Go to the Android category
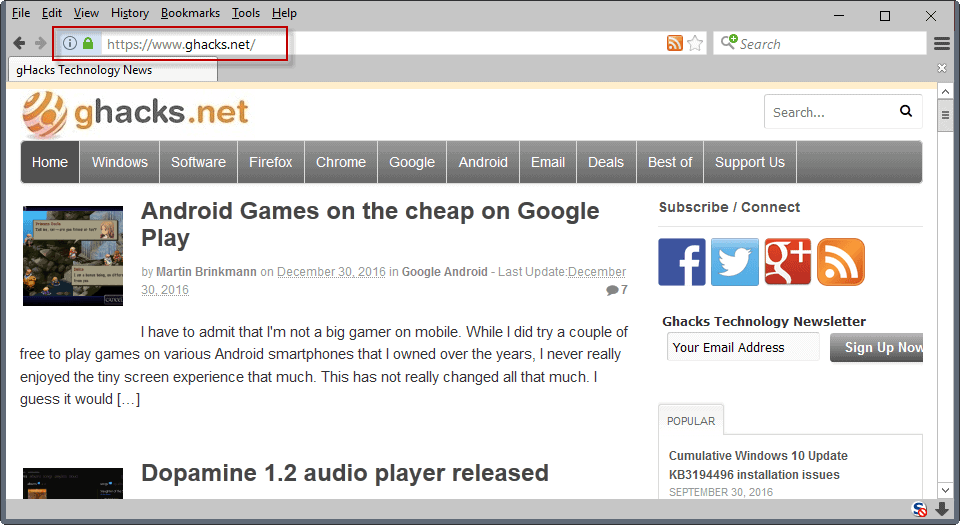Screen dimensions: 960x525 point(483,162)
